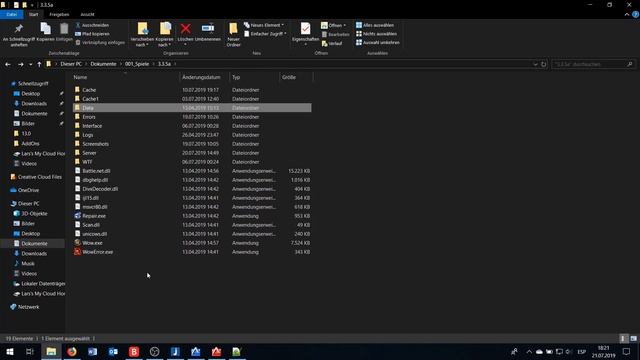
Task: Click Auswahl umkehren
Action: (x=378, y=42)
